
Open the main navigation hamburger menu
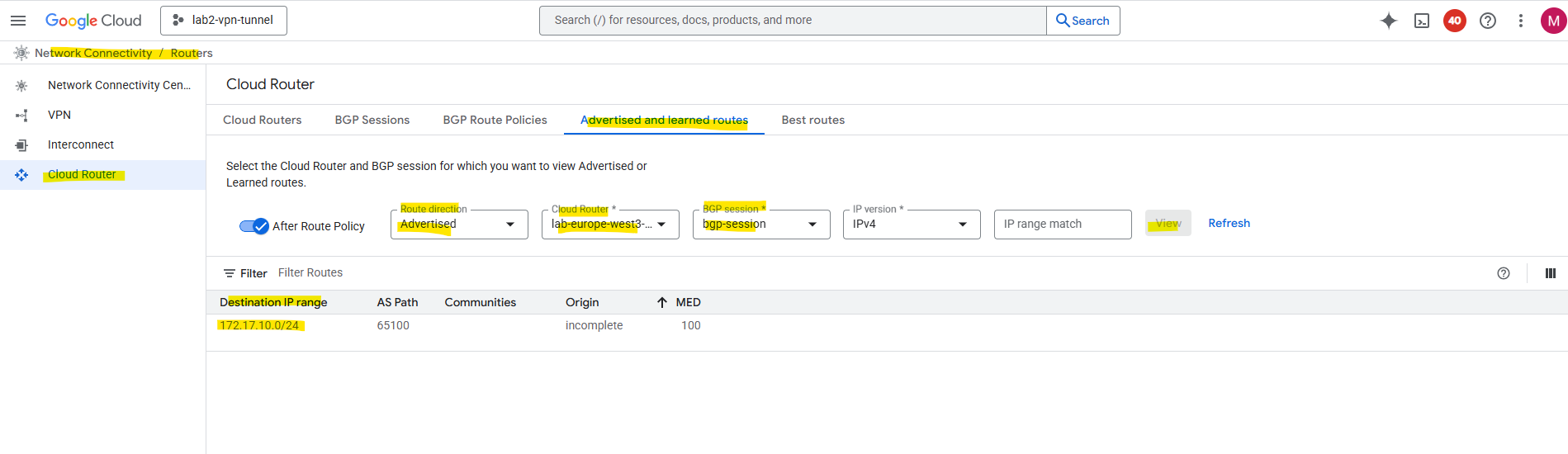[x=18, y=21]
